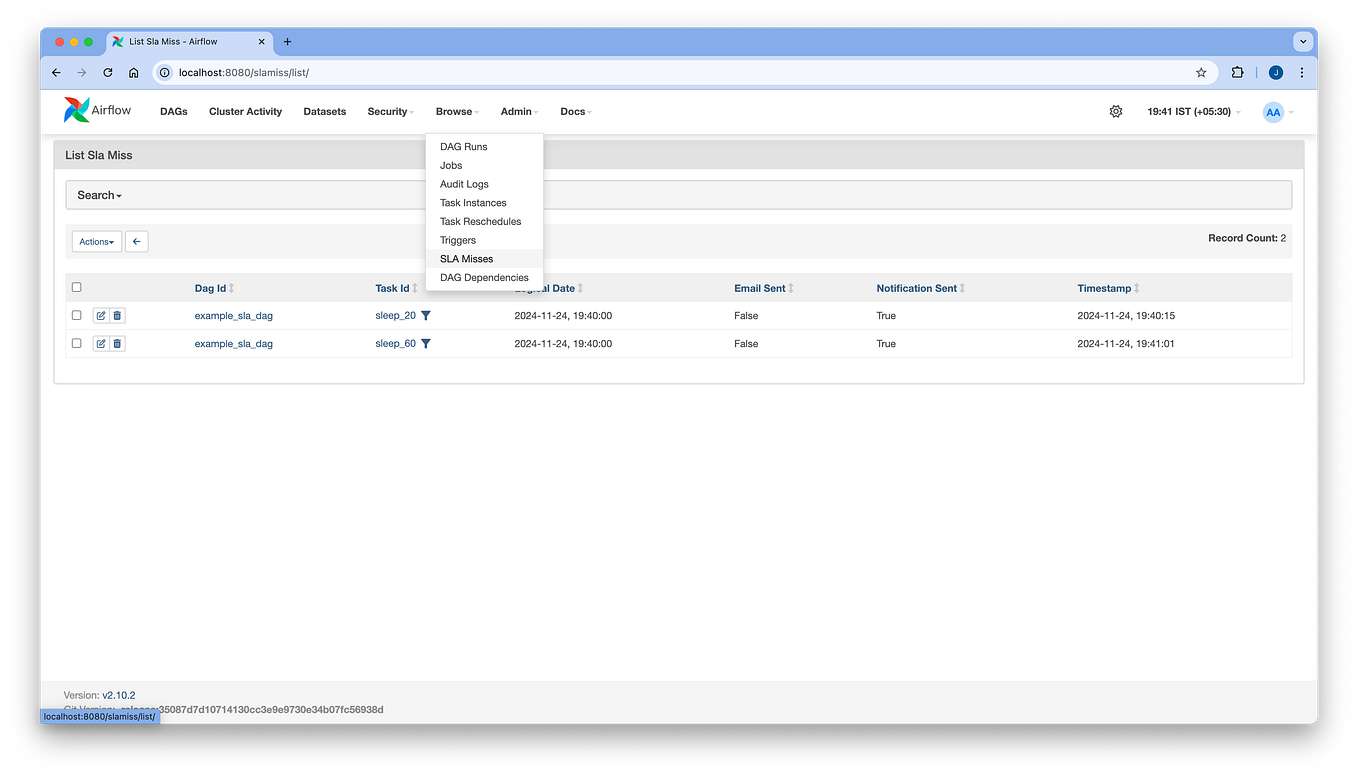The image size is (1358, 777).
Task: Click the delete trash icon on the sleep_60 row
Action: [118, 343]
